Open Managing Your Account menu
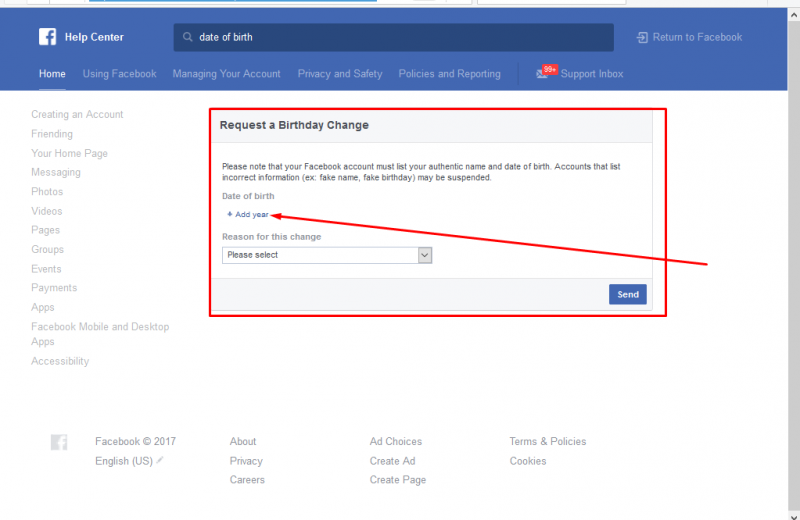The image size is (800, 520). pyautogui.click(x=227, y=74)
